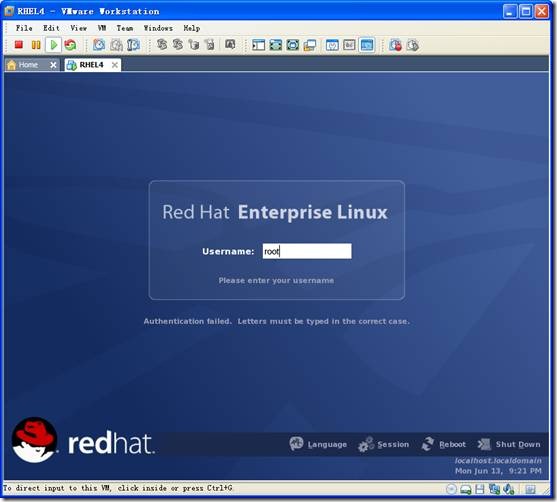Show the summary view toolbar icon
Viewport: 557px width, 502px height.
click(x=332, y=45)
